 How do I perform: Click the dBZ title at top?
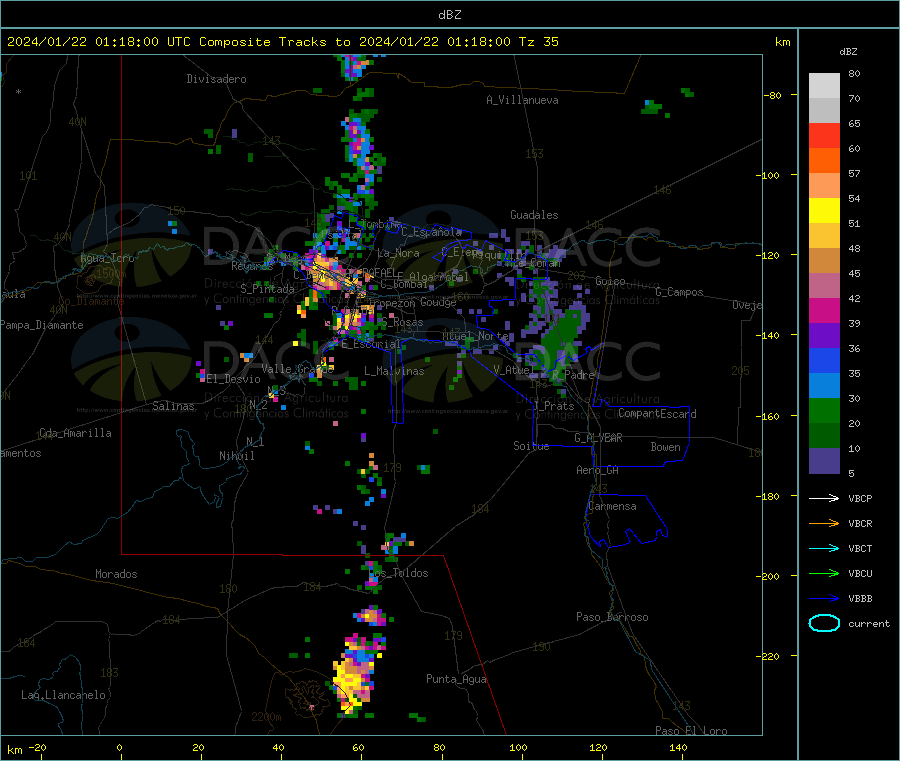449,14
